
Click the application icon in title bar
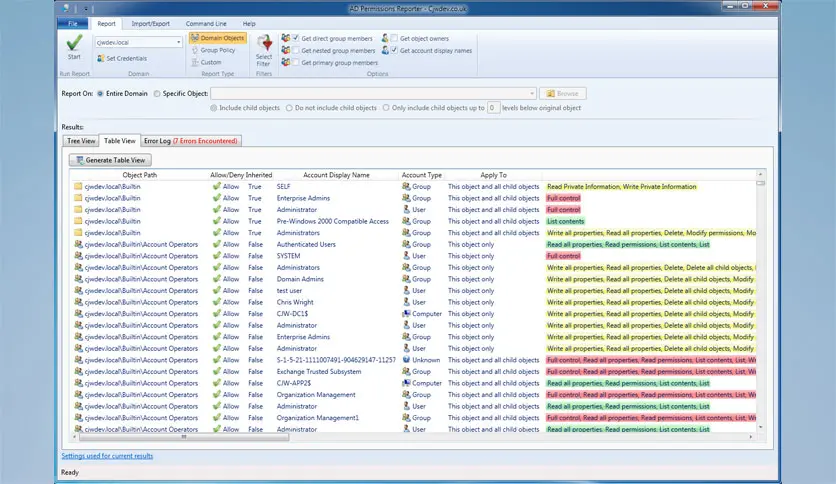pyautogui.click(x=66, y=8)
